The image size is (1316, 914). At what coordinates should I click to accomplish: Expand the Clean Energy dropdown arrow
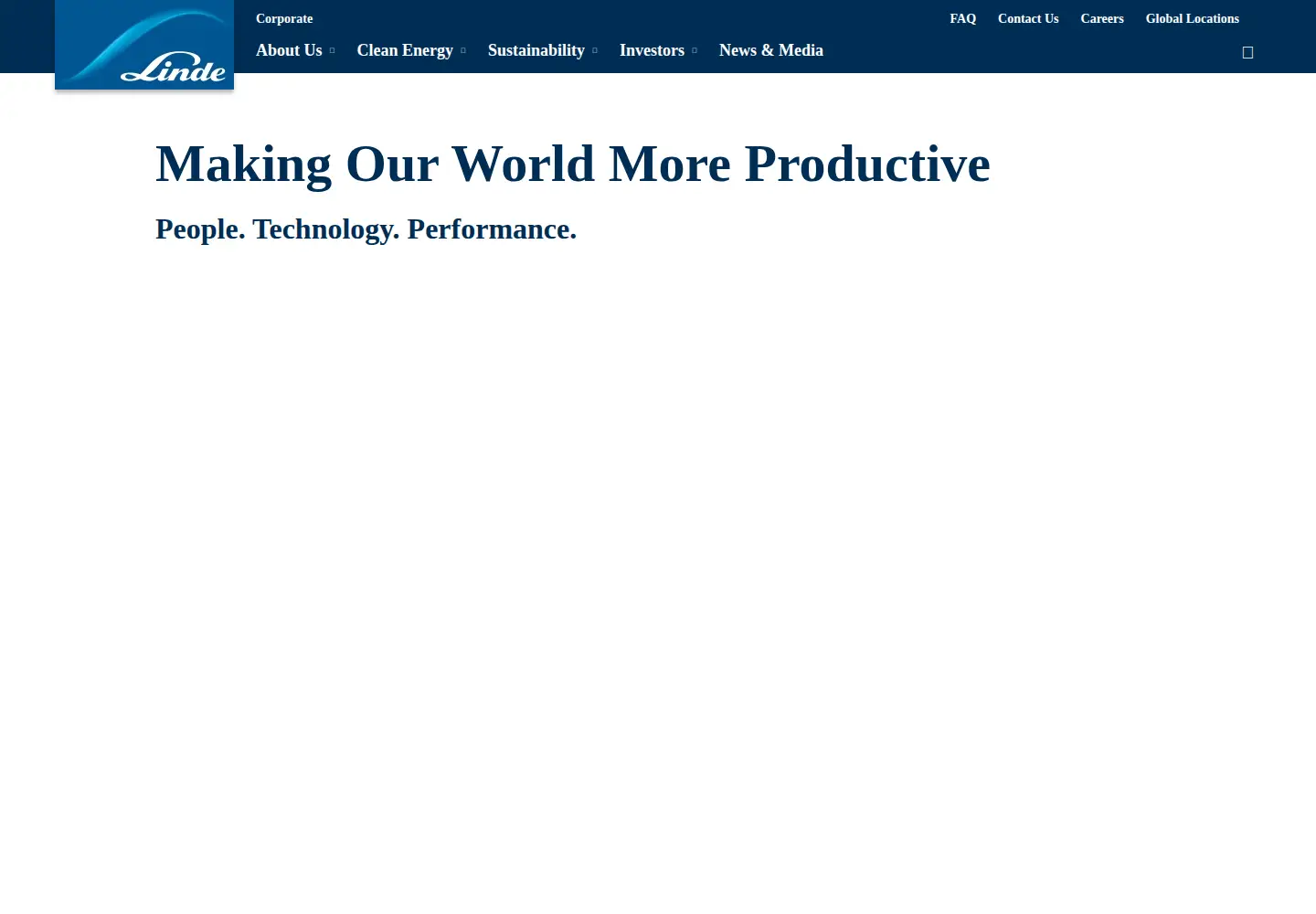pos(463,51)
